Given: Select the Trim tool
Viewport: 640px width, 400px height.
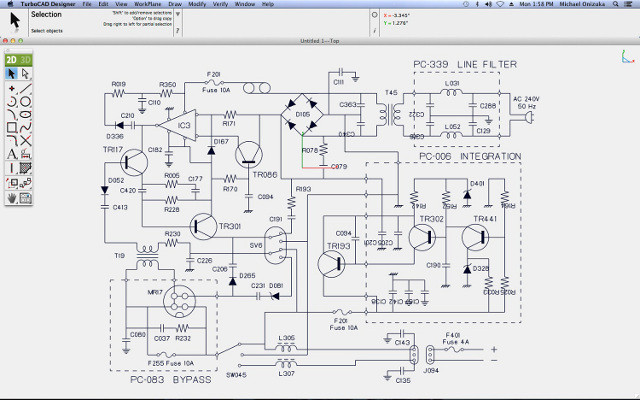Looking at the screenshot, I should click(25, 140).
